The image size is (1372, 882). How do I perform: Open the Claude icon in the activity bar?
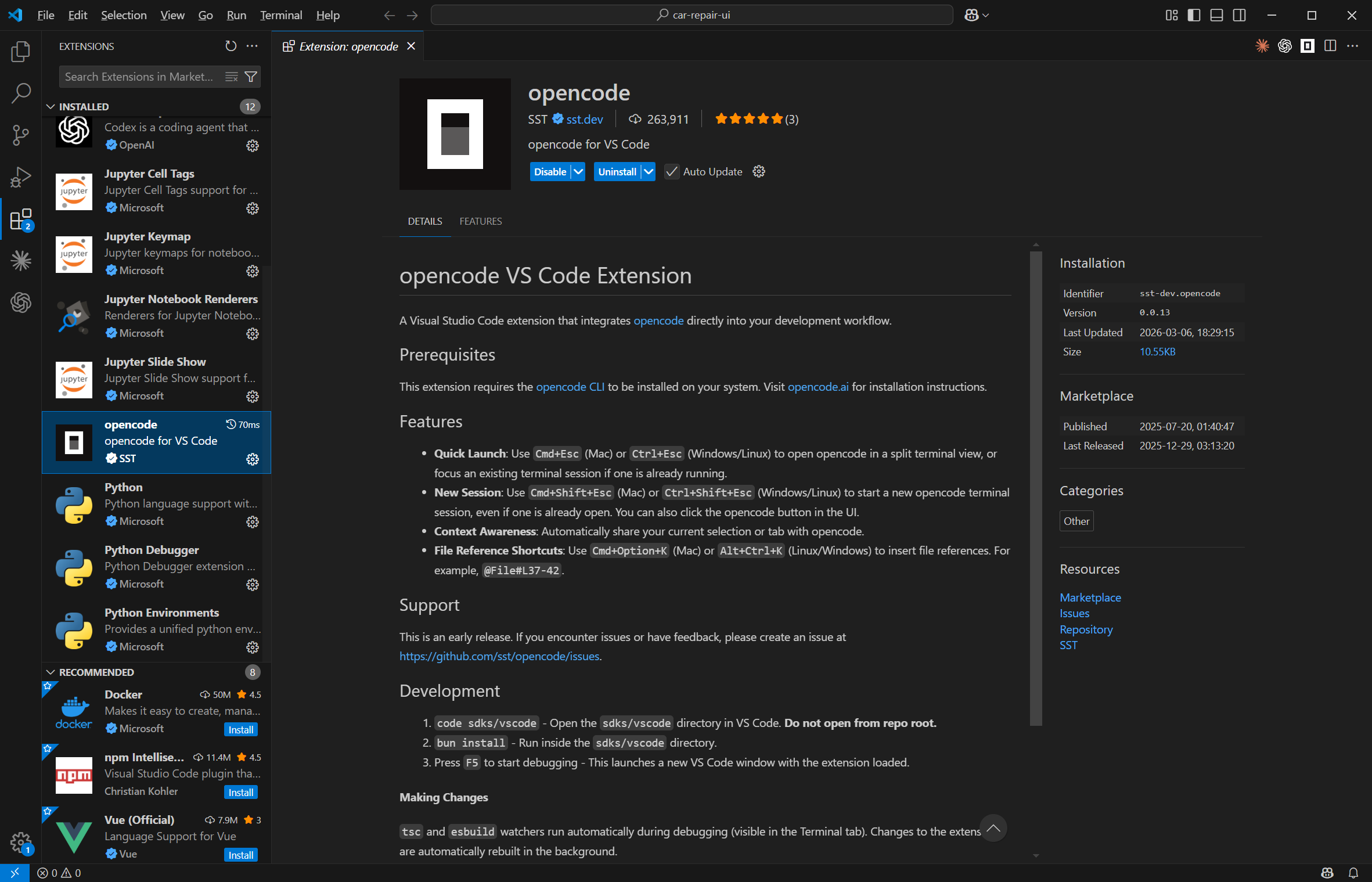coord(21,261)
